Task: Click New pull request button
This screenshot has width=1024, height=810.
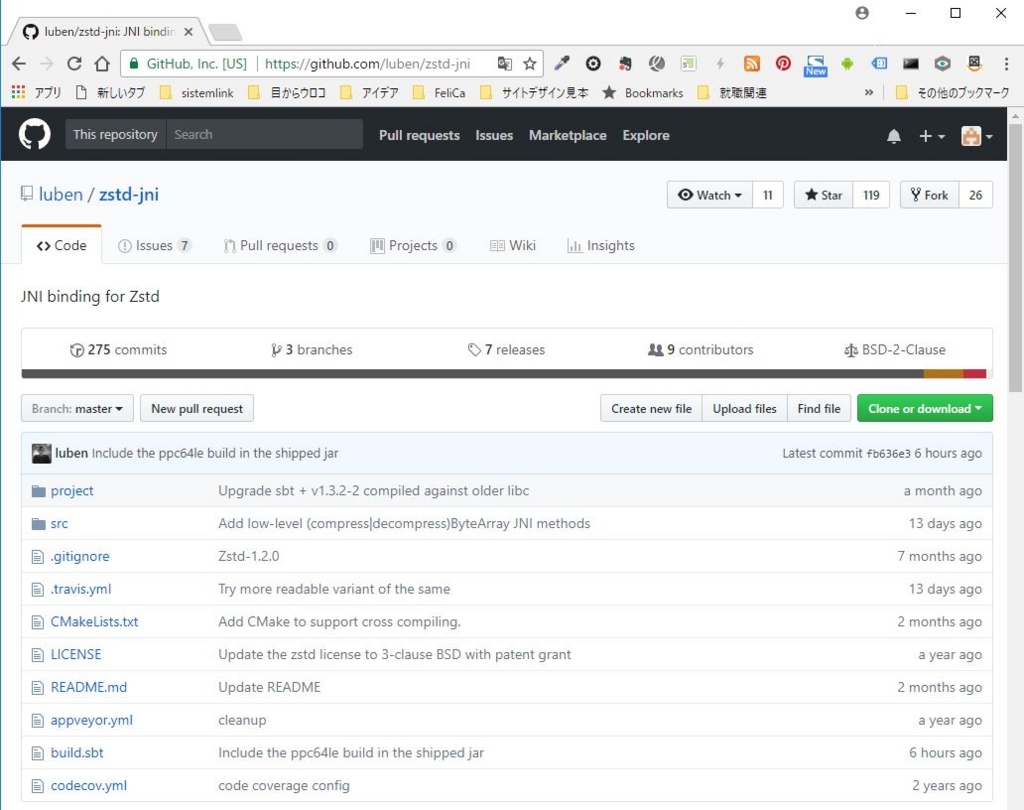Action: tap(197, 408)
